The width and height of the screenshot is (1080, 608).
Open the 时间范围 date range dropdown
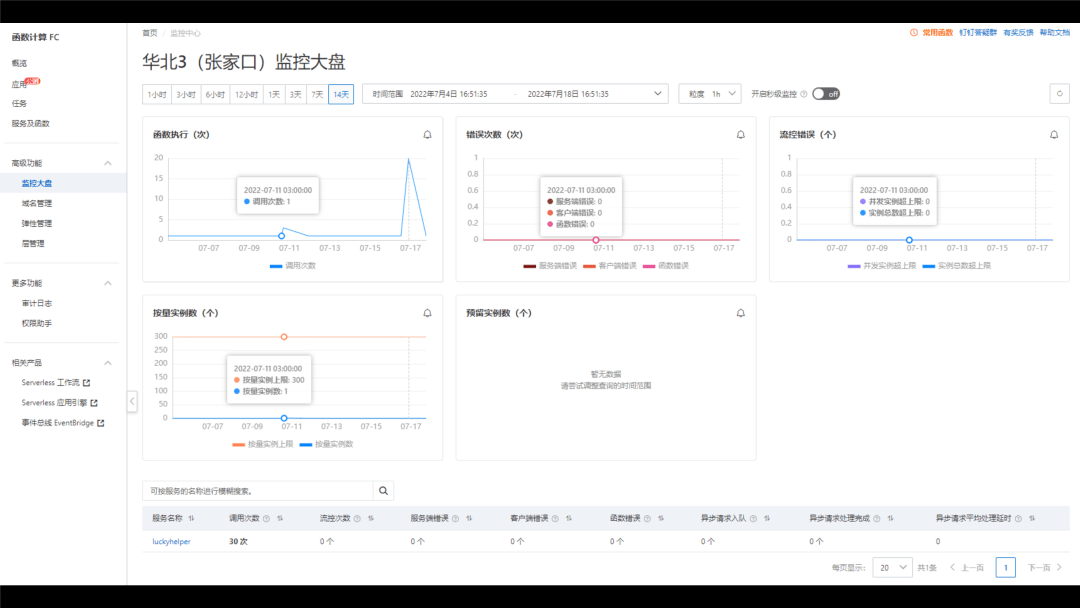[x=515, y=94]
